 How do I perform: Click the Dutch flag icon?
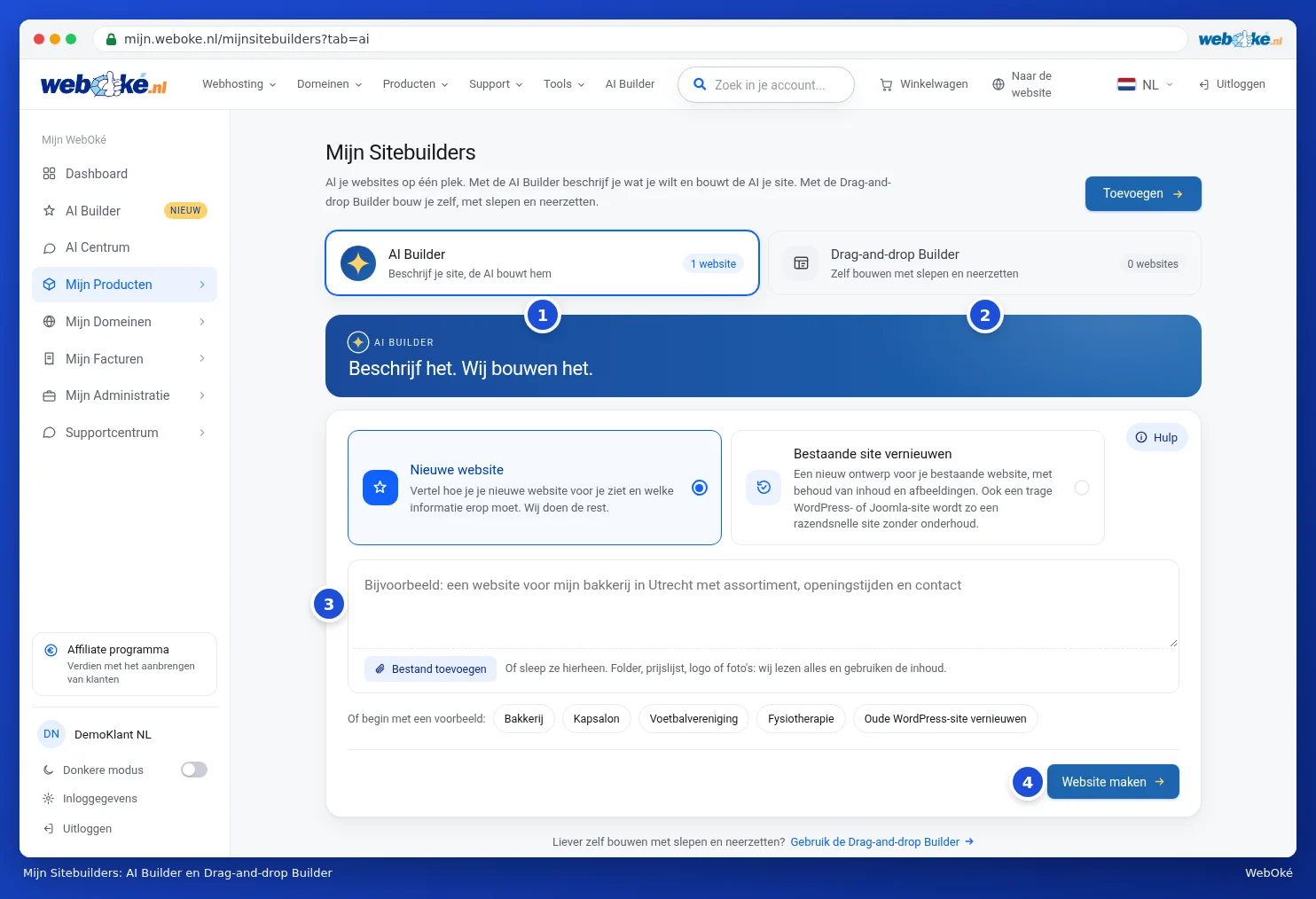pyautogui.click(x=1126, y=84)
